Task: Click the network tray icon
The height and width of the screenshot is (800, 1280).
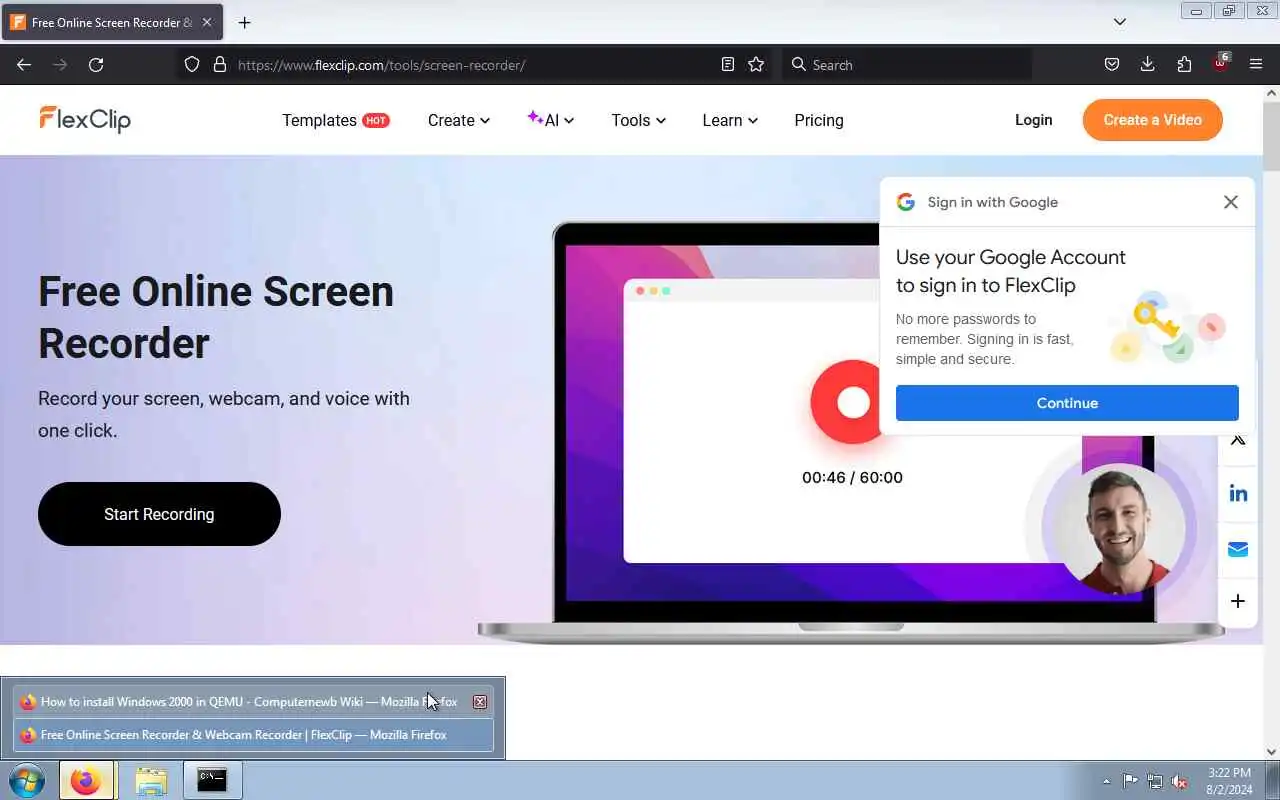Action: tap(1155, 781)
